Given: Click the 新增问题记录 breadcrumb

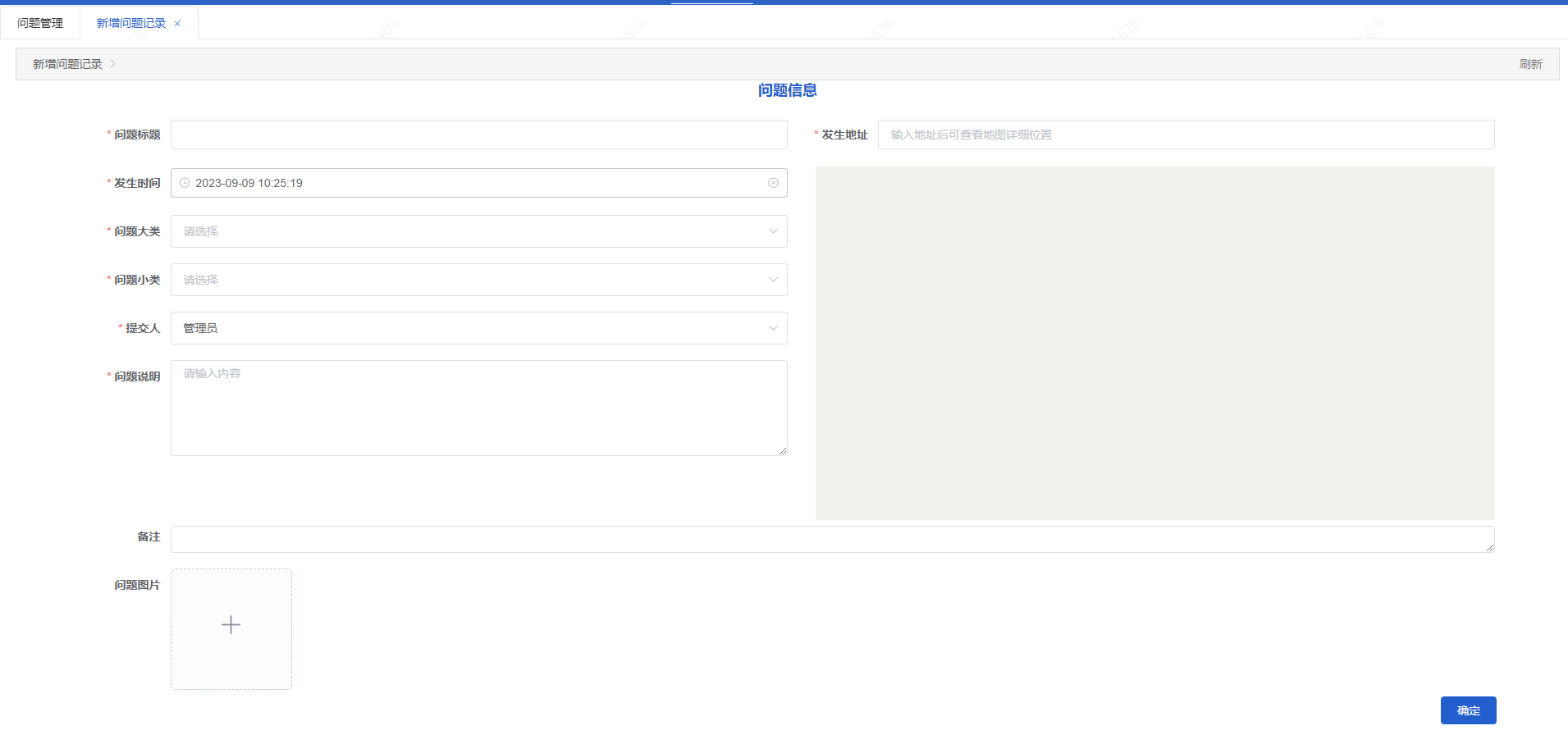Looking at the screenshot, I should click(x=67, y=64).
